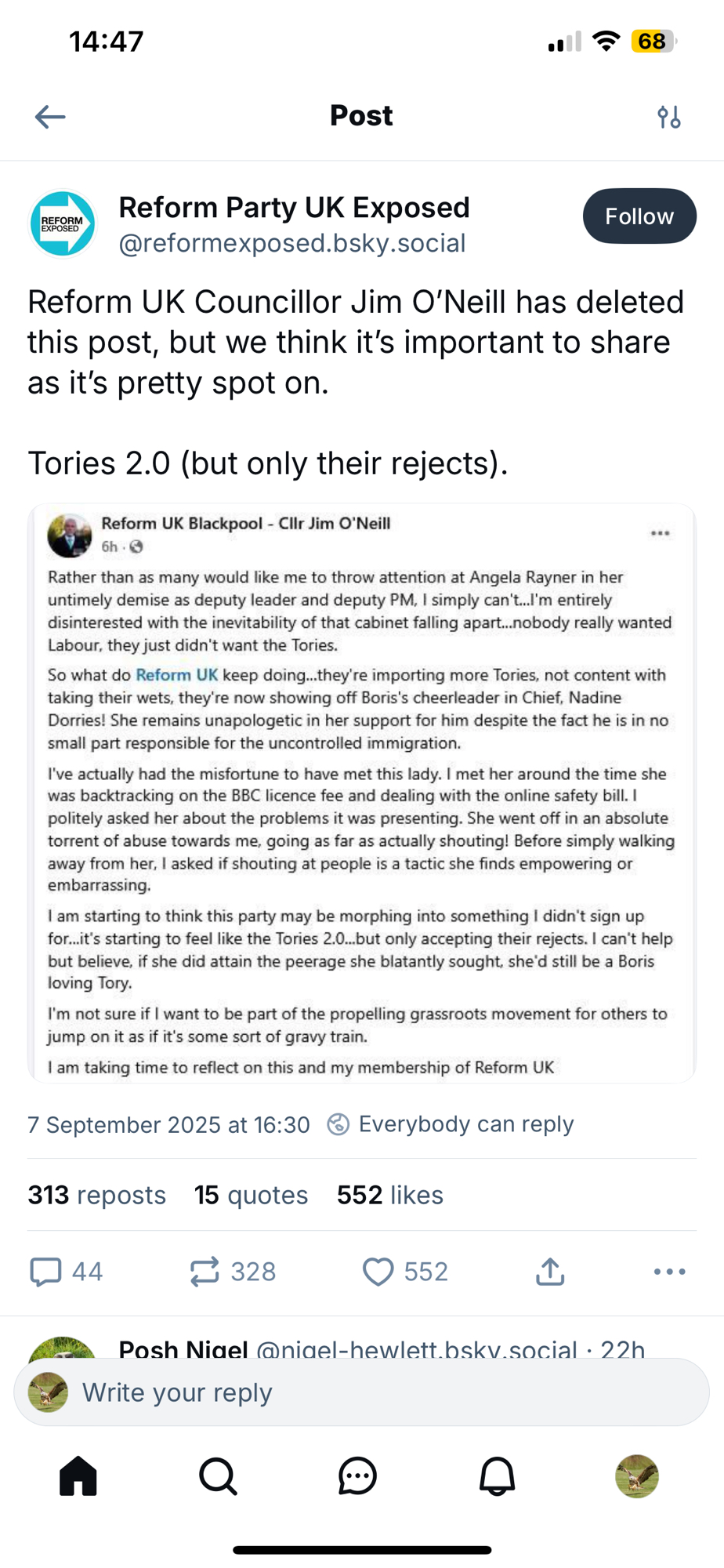The width and height of the screenshot is (724, 1568).
Task: Enlarge the embedded Facebook post screenshot
Action: point(361,793)
